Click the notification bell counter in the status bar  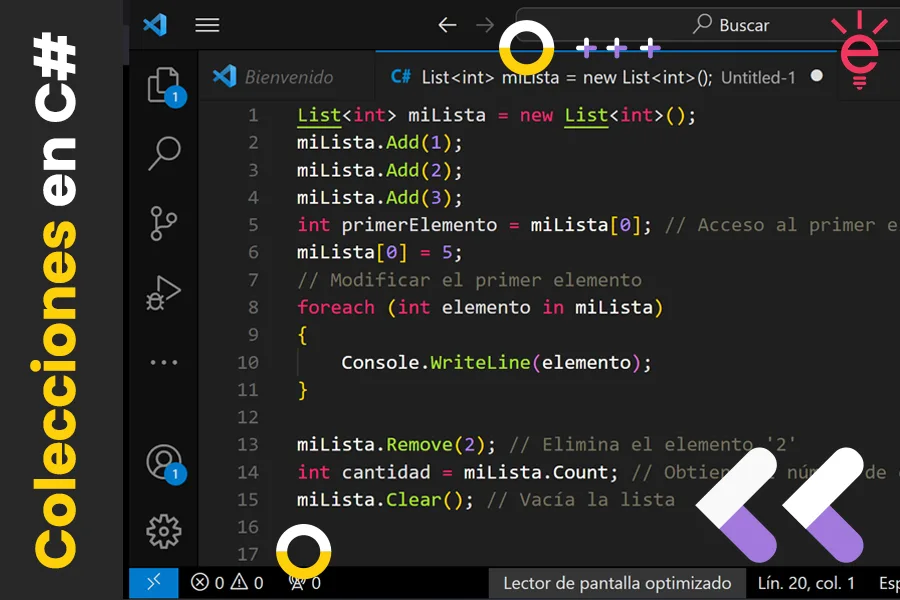coord(302,582)
